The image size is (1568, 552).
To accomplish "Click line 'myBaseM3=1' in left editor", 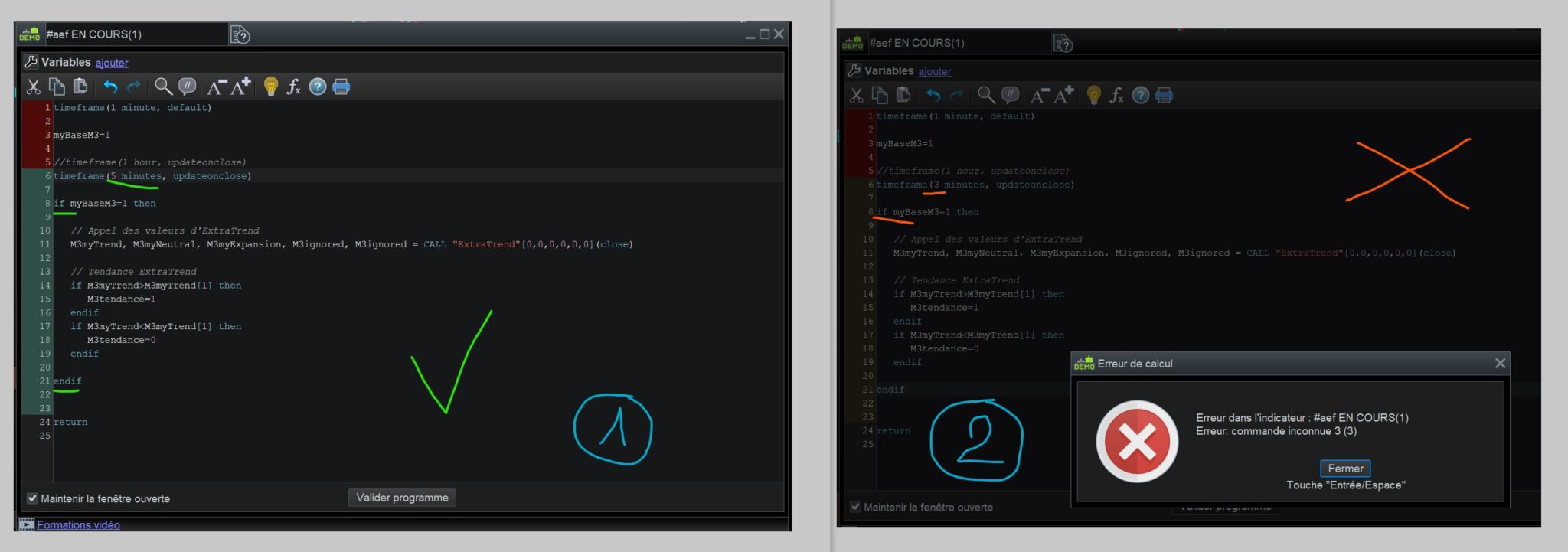I will [x=82, y=136].
